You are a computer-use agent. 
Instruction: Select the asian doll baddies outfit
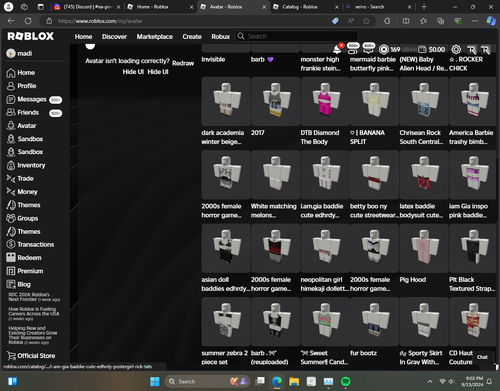[226, 248]
